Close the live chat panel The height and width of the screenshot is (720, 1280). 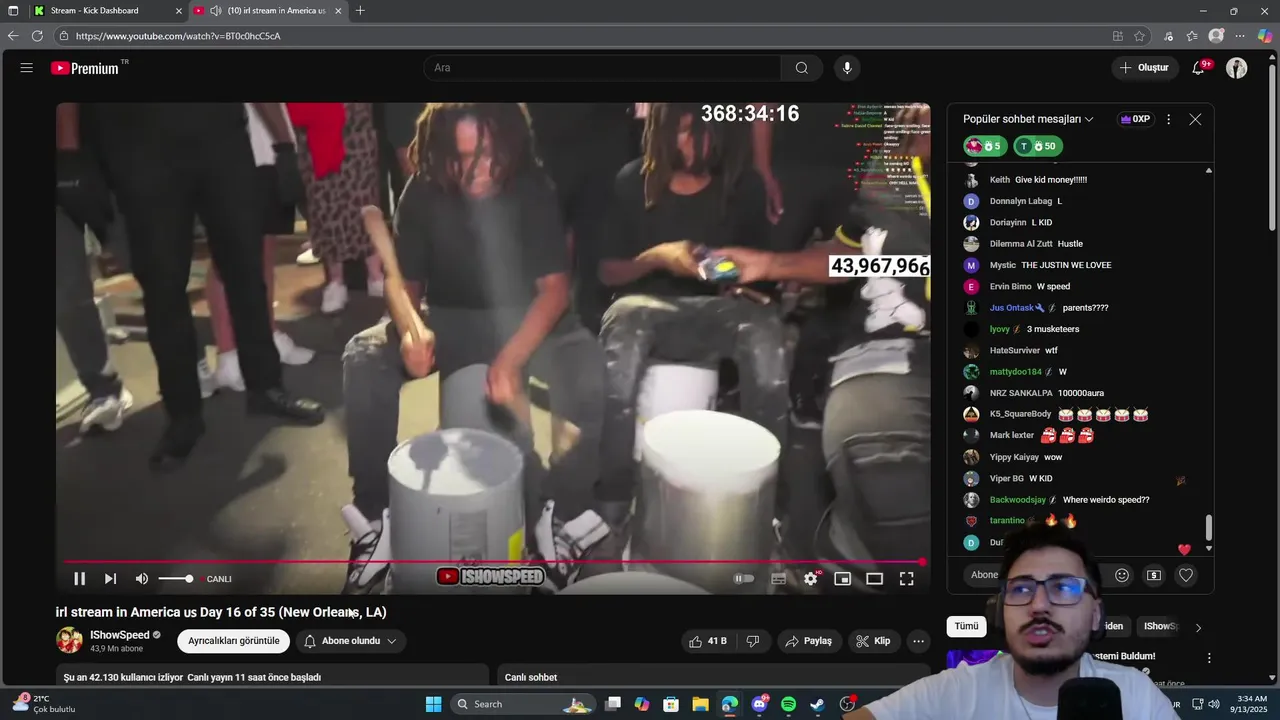[1195, 119]
